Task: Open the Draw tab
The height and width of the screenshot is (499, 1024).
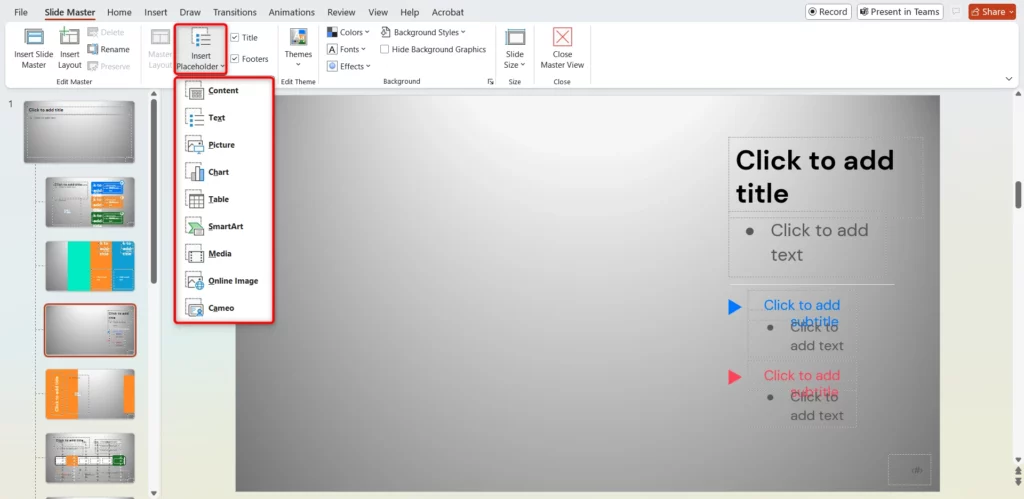Action: 190,12
